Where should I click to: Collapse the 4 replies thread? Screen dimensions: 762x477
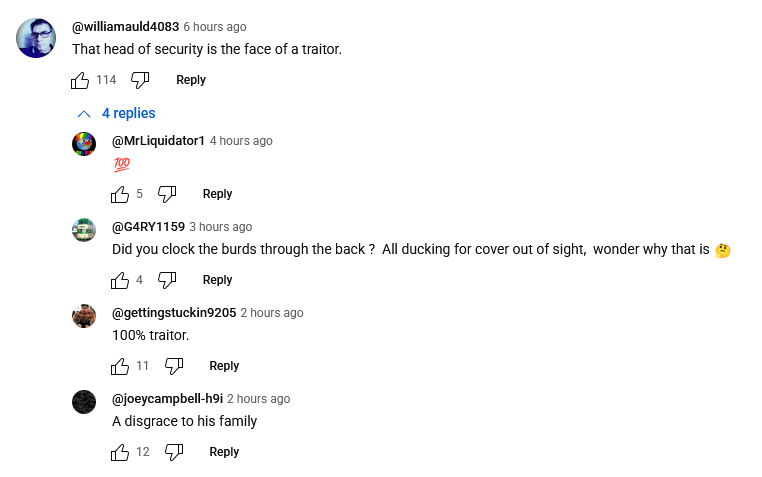[115, 113]
